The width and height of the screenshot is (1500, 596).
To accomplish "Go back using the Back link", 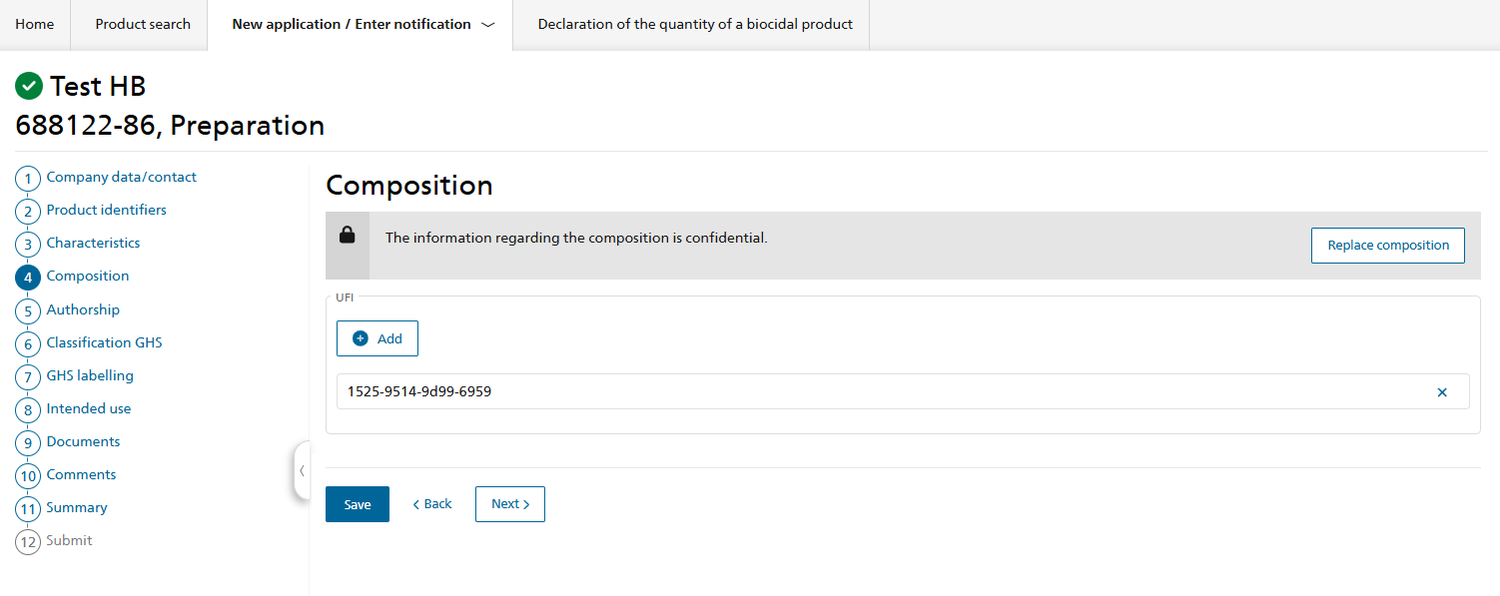I will pos(432,504).
